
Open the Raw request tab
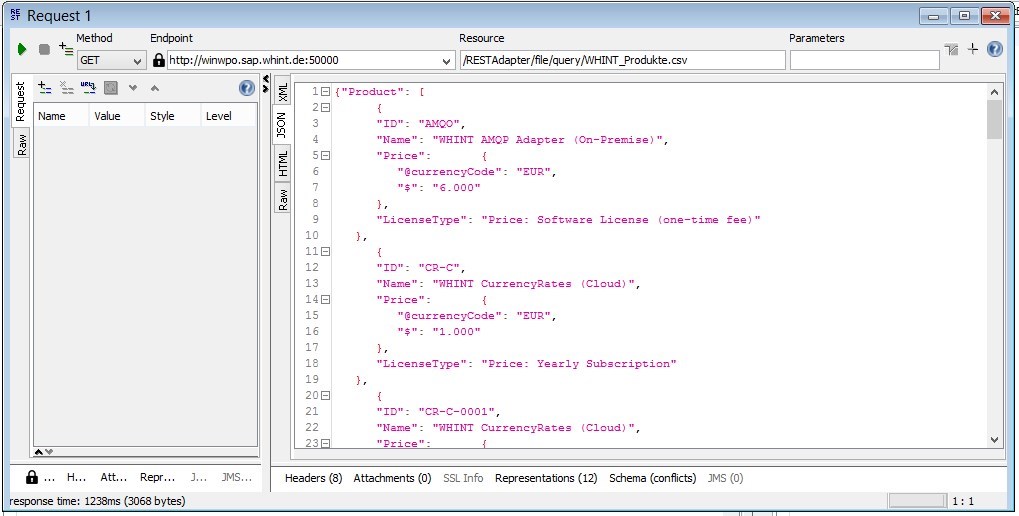(x=21, y=145)
